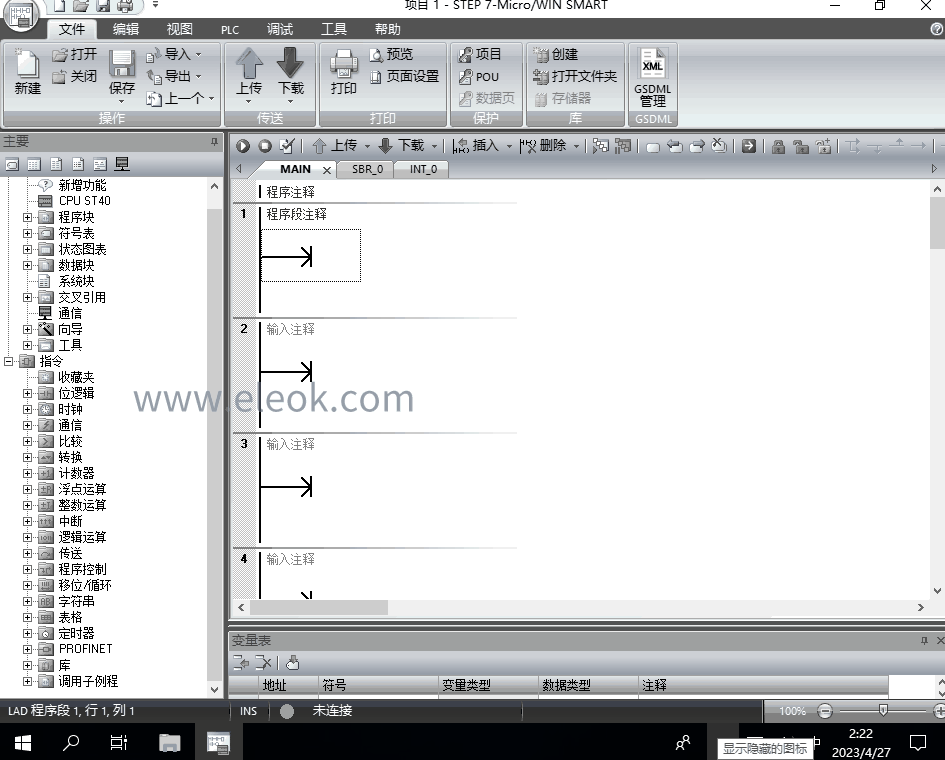Image resolution: width=945 pixels, height=760 pixels.
Task: Click 上传 in the editor toolbar
Action: click(x=336, y=146)
